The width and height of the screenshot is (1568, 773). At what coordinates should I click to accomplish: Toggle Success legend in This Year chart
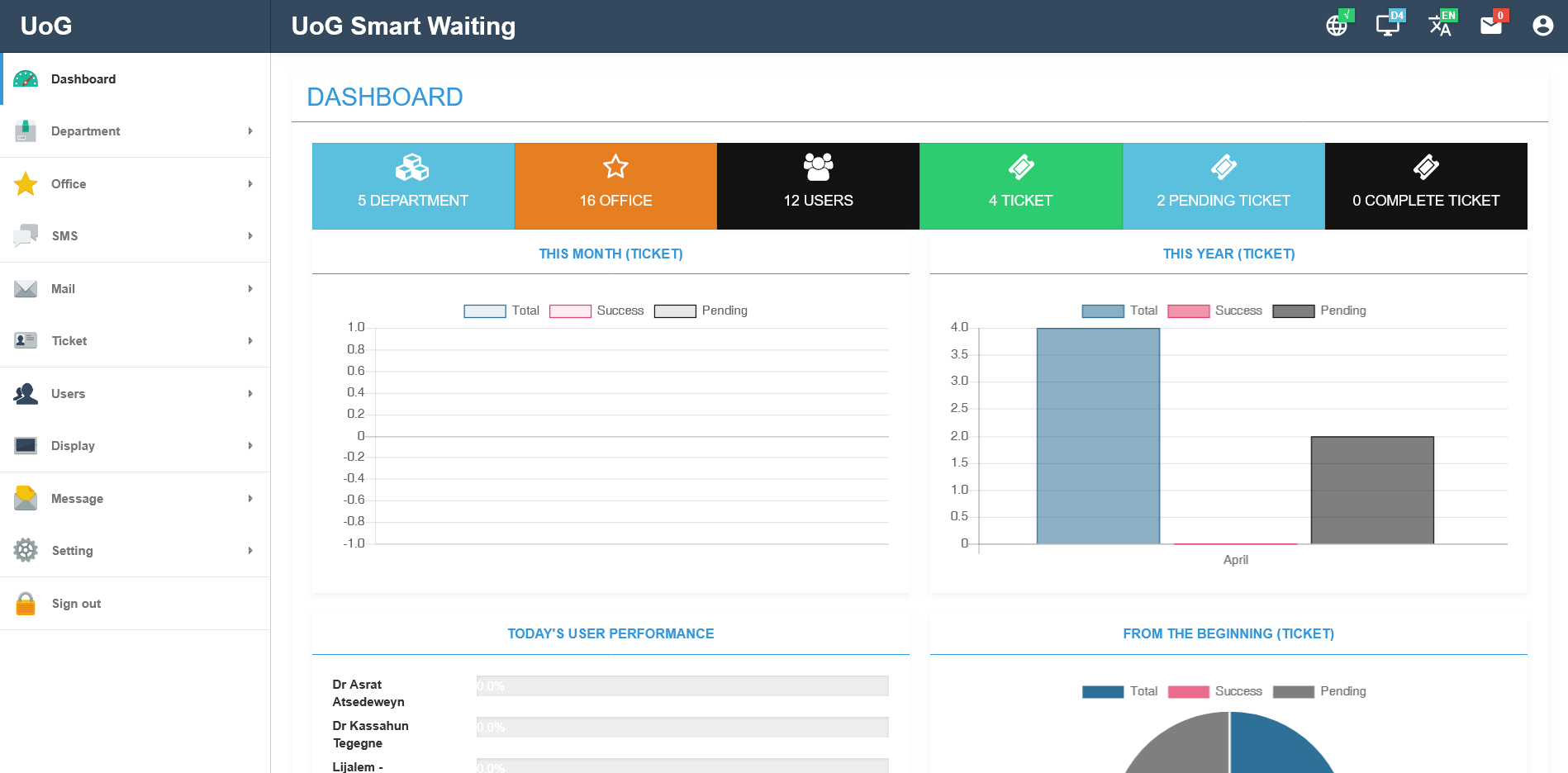point(1214,311)
